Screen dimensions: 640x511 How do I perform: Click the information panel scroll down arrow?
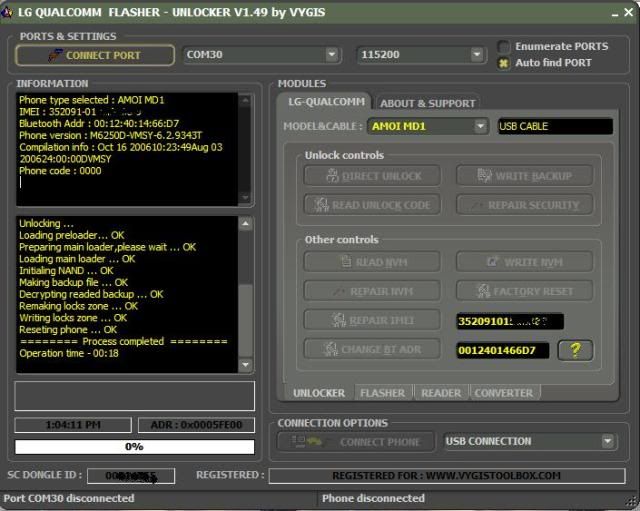point(245,198)
